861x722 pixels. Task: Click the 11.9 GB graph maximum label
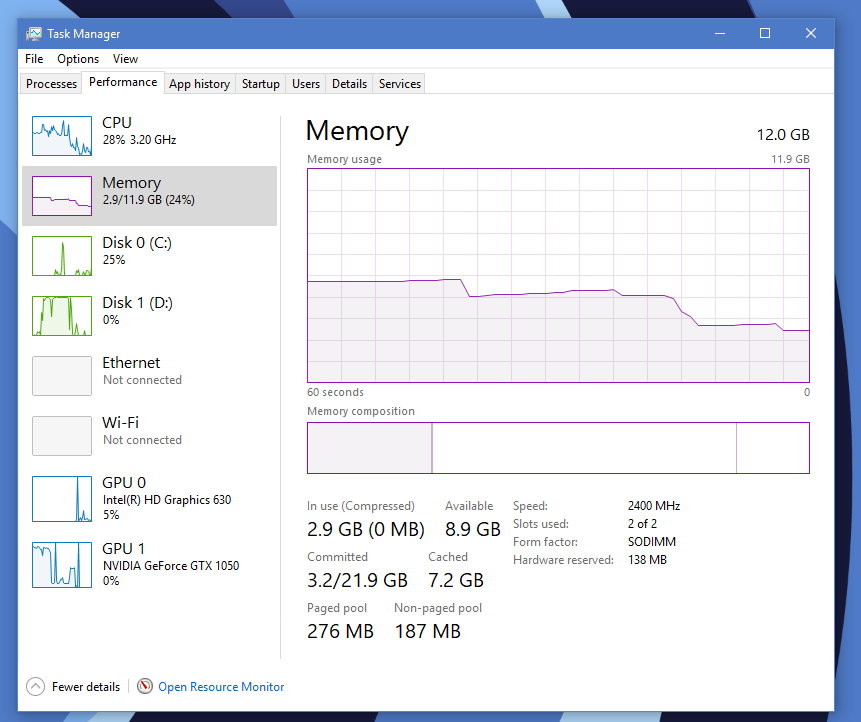790,159
